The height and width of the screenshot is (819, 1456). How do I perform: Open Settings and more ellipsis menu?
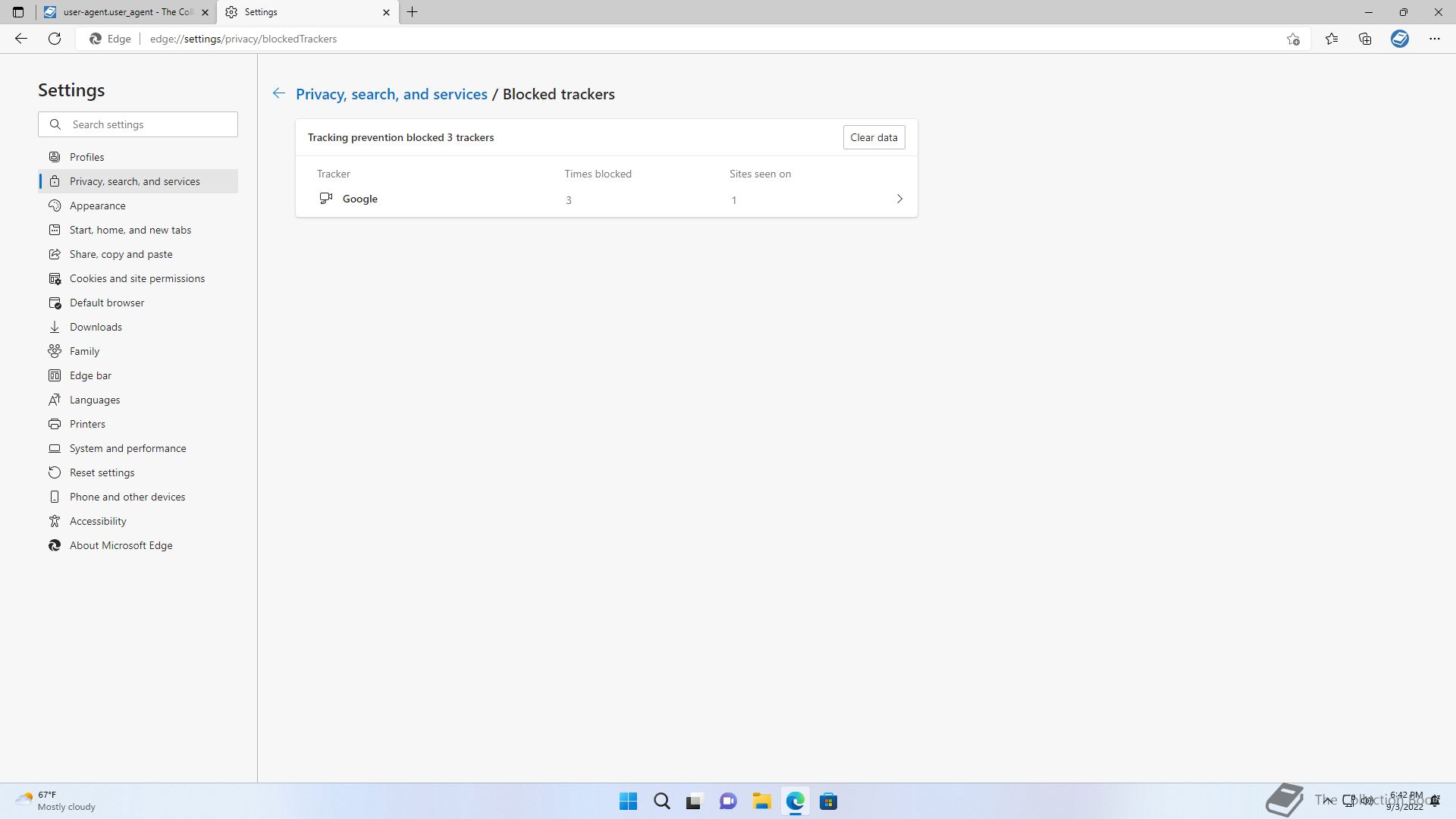coord(1435,39)
